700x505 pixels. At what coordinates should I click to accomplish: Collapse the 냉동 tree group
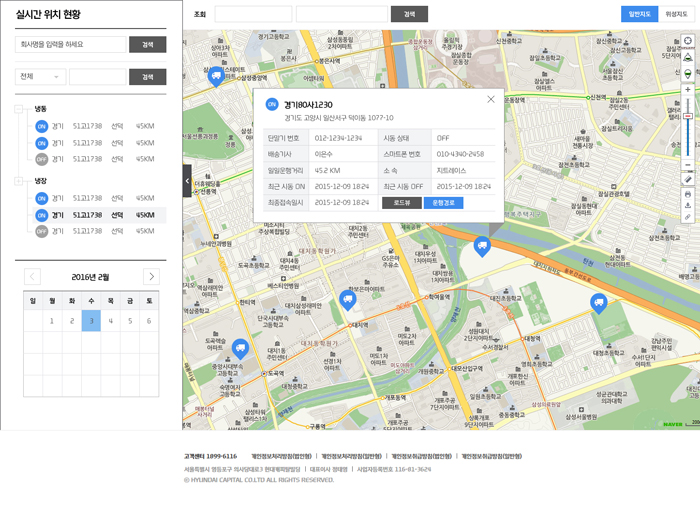[x=19, y=109]
